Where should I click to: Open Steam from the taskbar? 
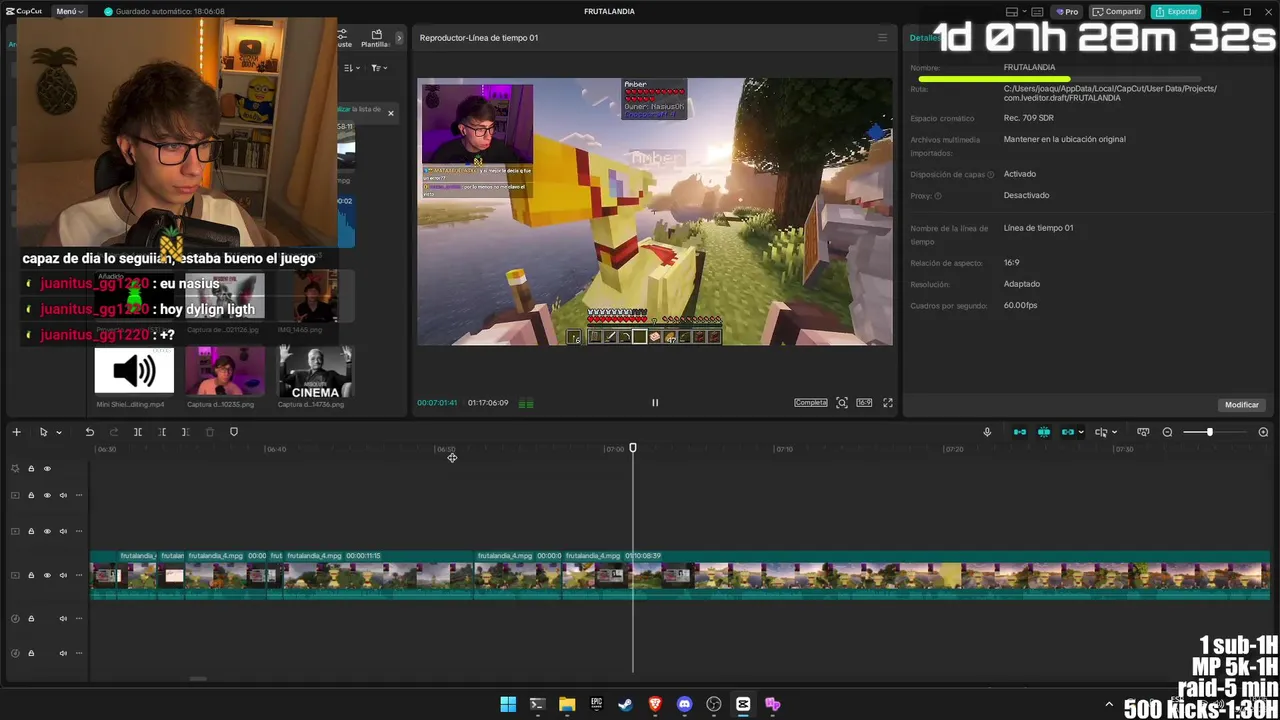(625, 704)
